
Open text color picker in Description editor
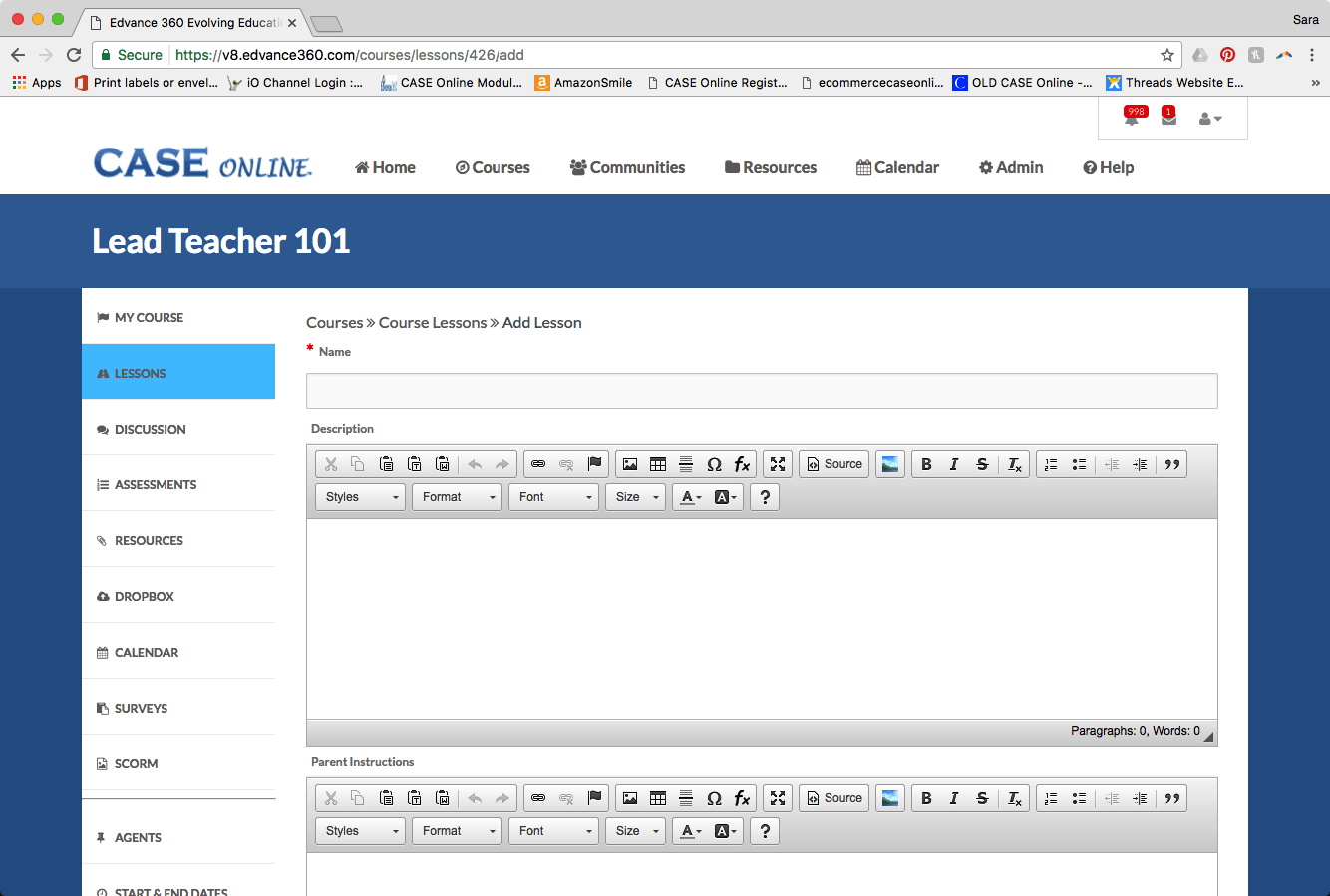pyautogui.click(x=691, y=497)
